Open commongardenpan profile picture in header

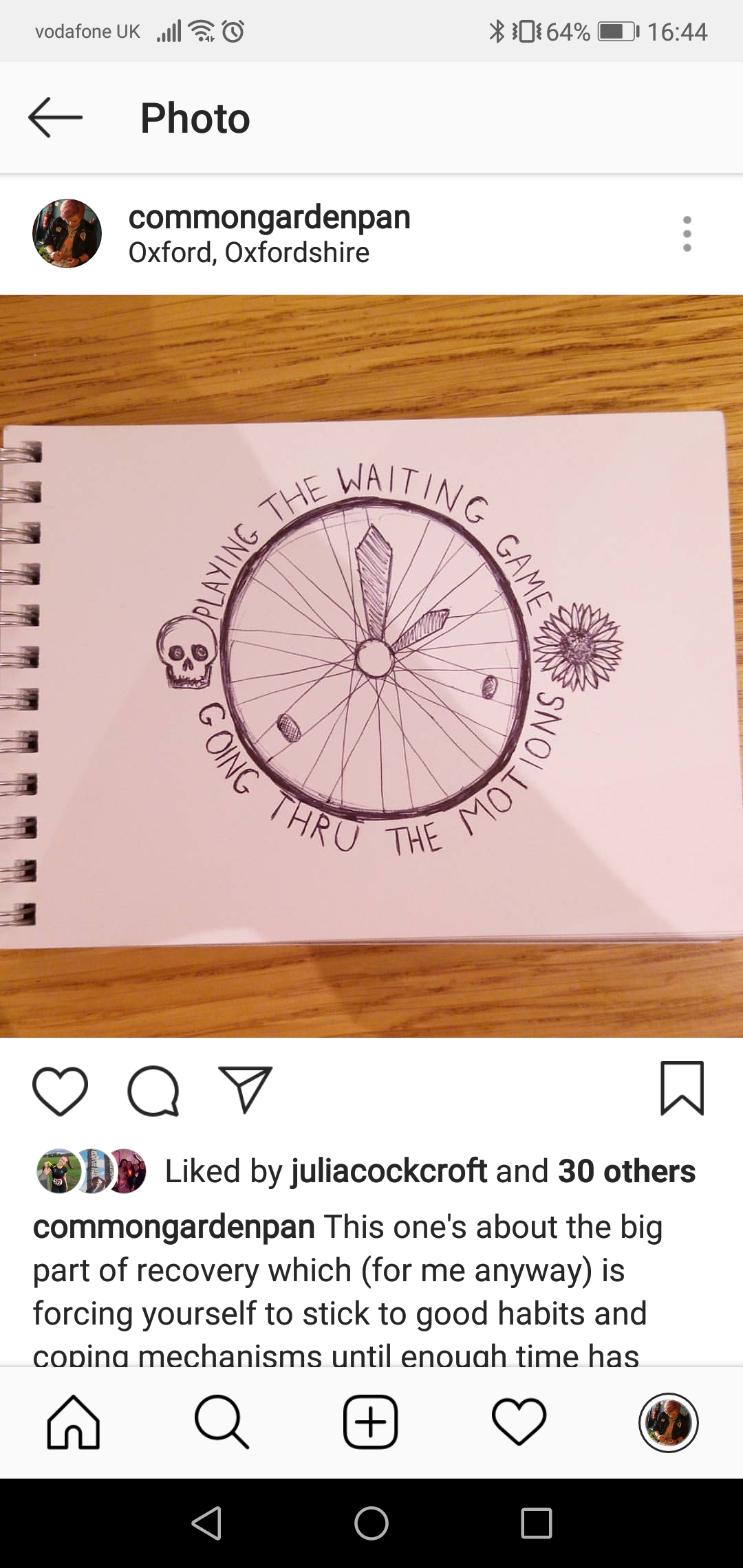[67, 234]
